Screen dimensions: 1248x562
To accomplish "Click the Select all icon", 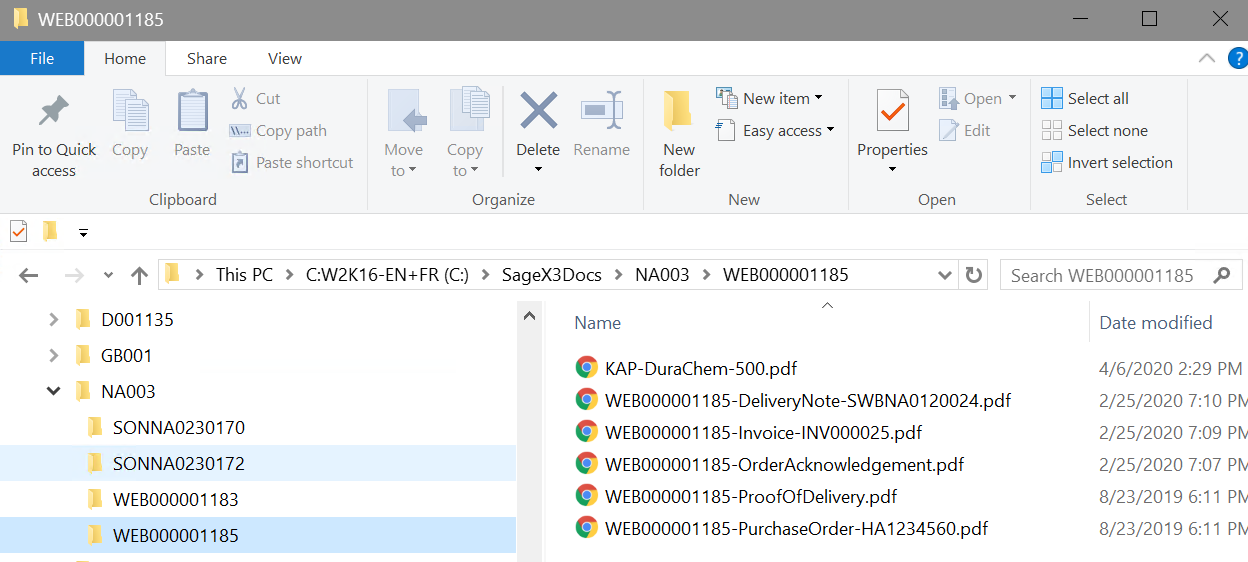I will pyautogui.click(x=1052, y=98).
